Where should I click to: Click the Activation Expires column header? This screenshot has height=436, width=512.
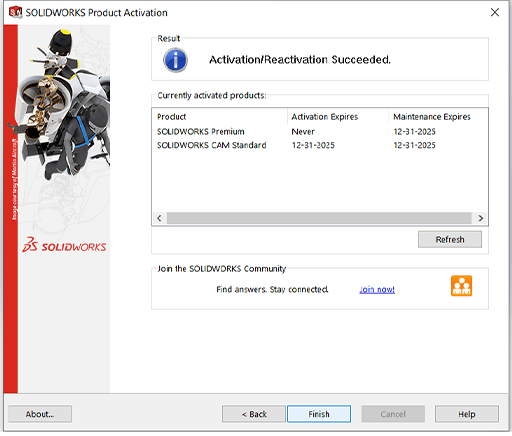pyautogui.click(x=338, y=117)
